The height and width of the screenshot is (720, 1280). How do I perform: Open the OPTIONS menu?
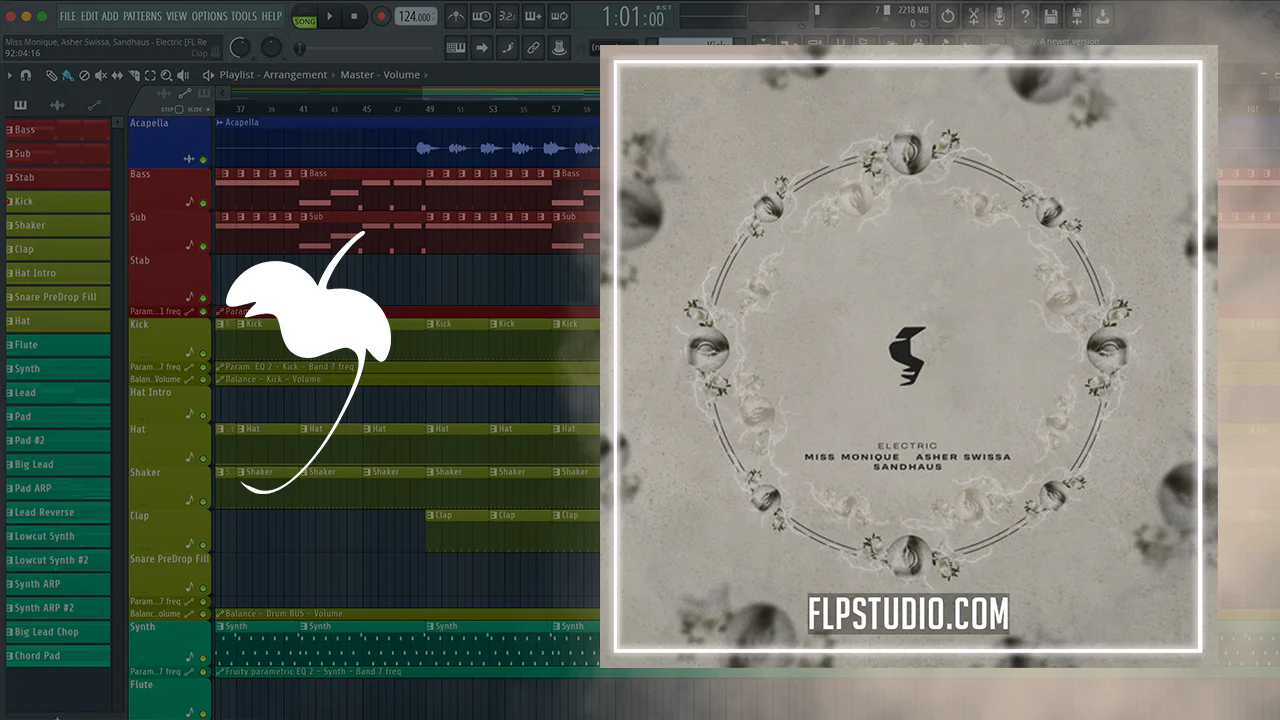(209, 17)
